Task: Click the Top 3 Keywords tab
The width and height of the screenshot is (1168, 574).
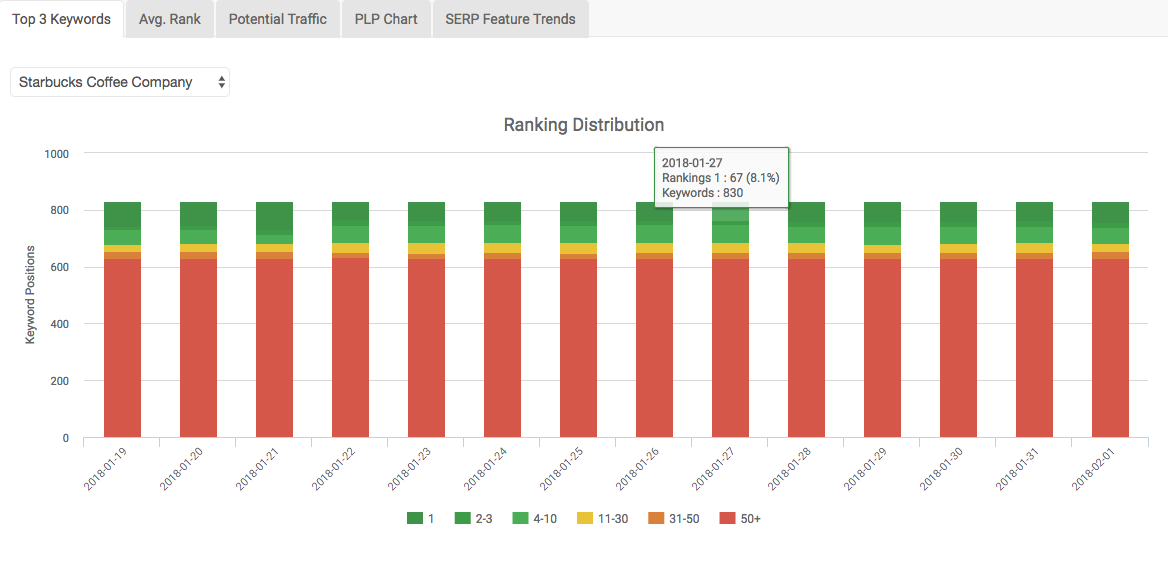Action: (x=62, y=19)
